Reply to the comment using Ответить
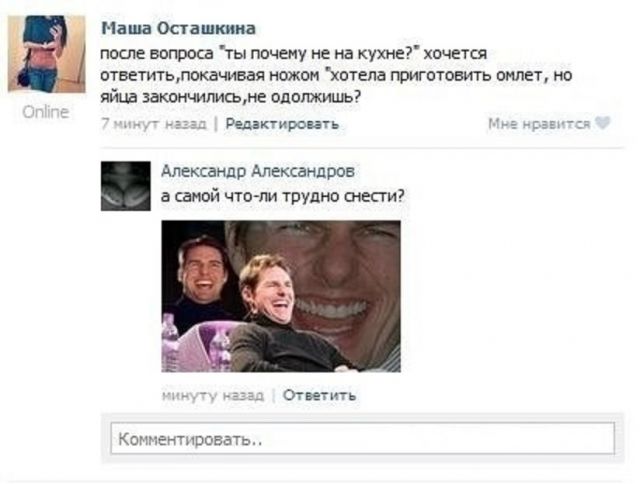Viewport: 640px width, 484px height. point(319,395)
